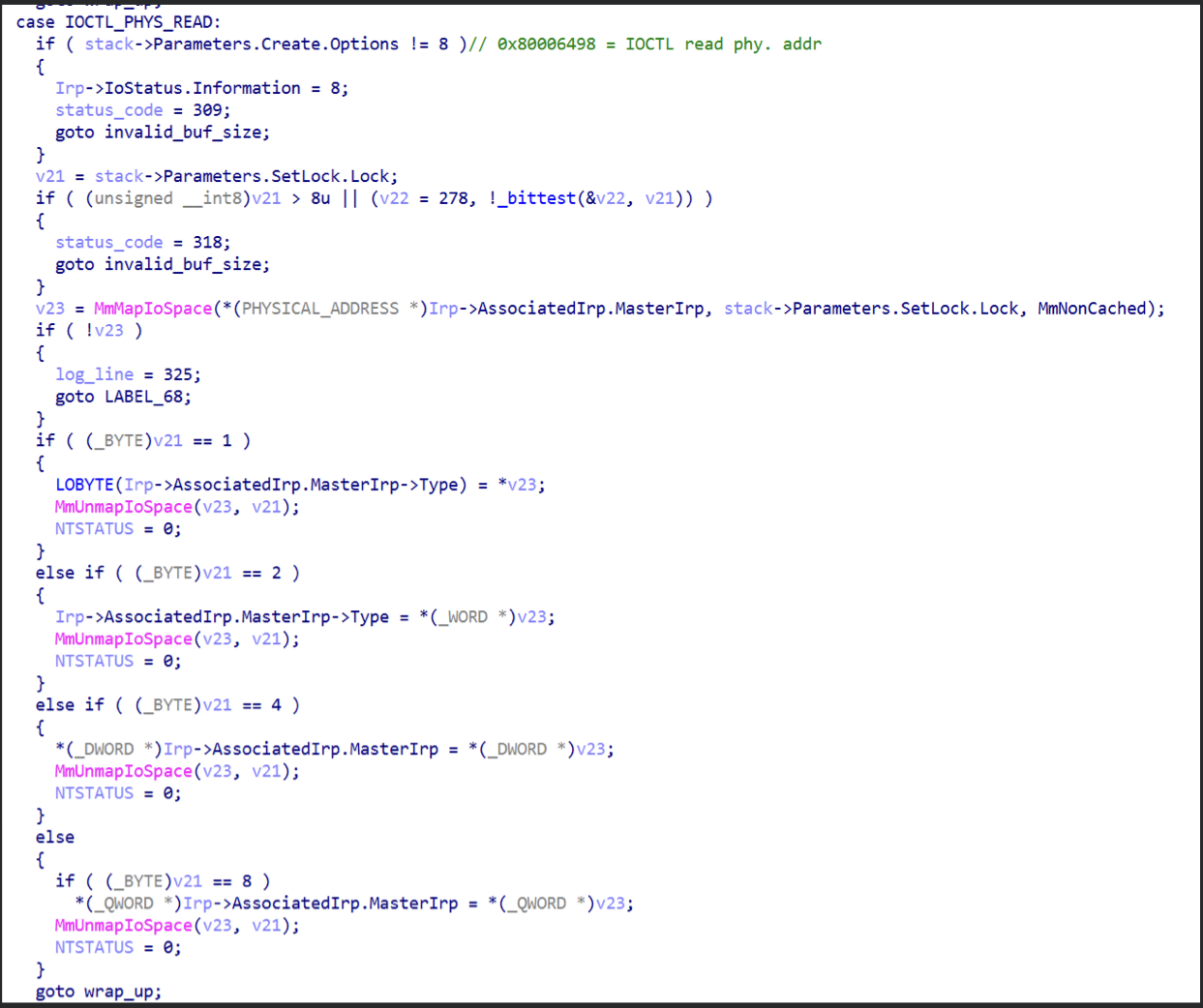Click the IOCTL_PHYS_READ case label
This screenshot has width=1203, height=1008.
[141, 21]
